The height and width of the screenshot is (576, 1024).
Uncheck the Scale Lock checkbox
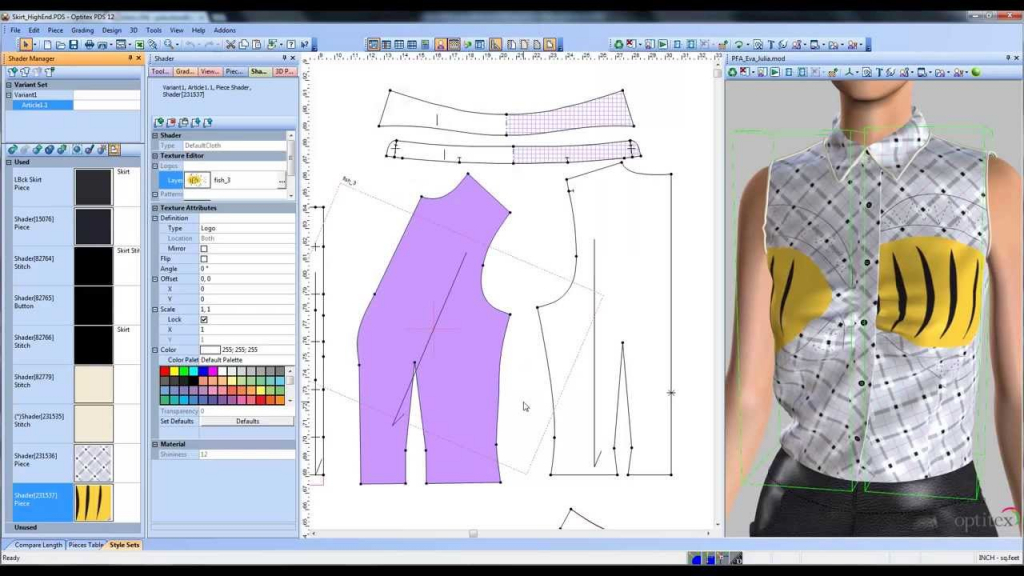coord(204,319)
